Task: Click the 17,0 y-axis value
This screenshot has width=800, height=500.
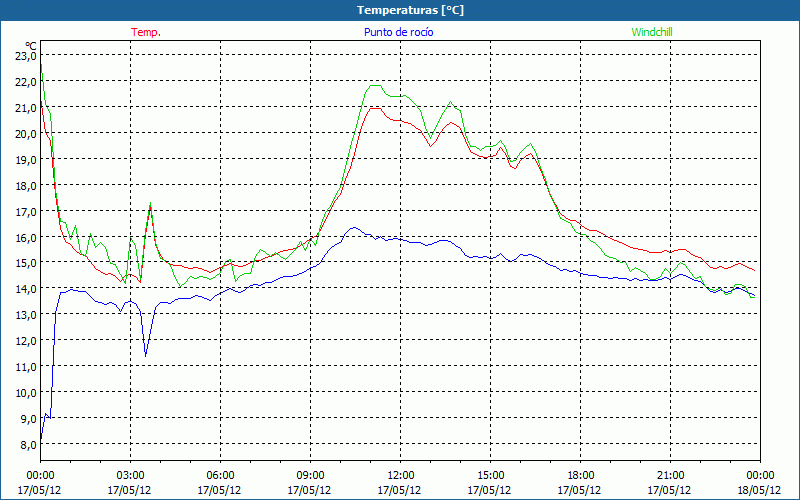Action: (x=26, y=211)
